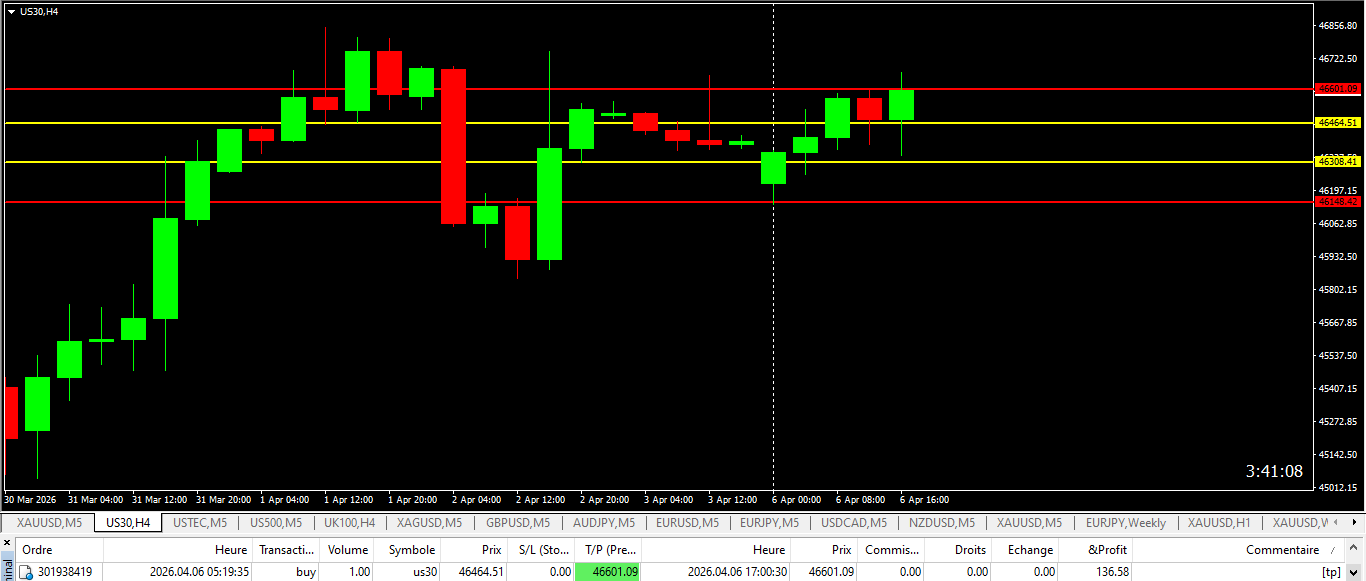Switch to the XAUUSD,M5 tab beside US30,H4
The height and width of the screenshot is (581, 1366).
50,522
